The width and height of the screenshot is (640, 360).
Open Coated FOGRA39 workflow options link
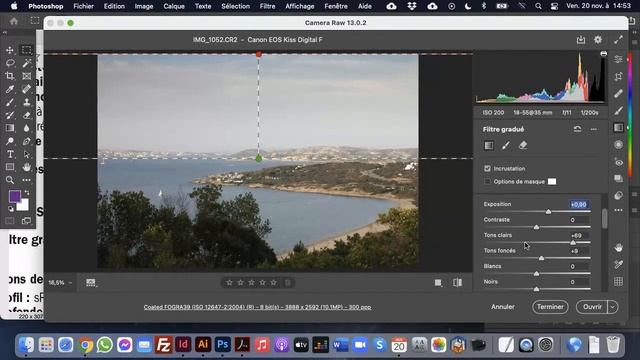click(x=257, y=307)
